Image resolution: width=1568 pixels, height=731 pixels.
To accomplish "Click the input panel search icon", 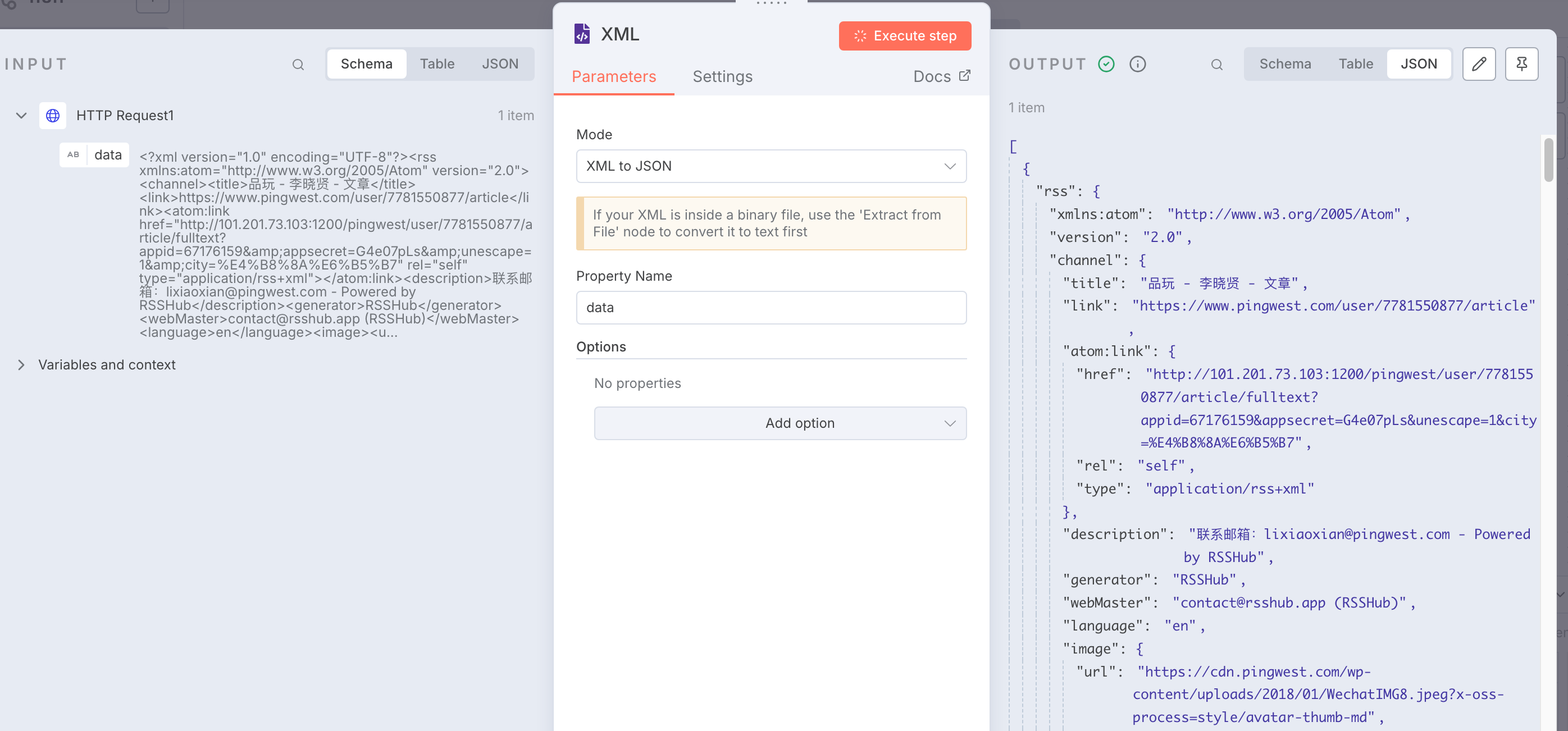I will click(298, 65).
